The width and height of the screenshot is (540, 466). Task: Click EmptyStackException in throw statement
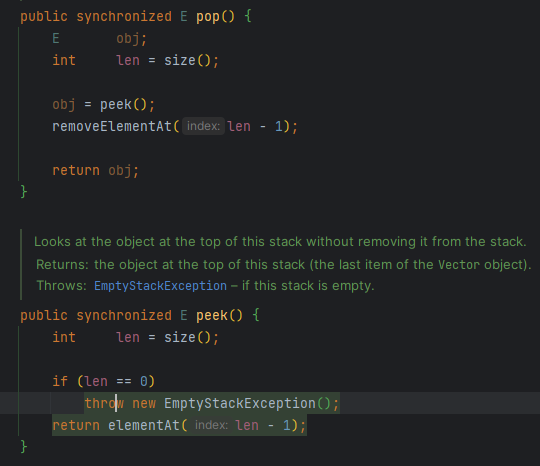click(240, 403)
